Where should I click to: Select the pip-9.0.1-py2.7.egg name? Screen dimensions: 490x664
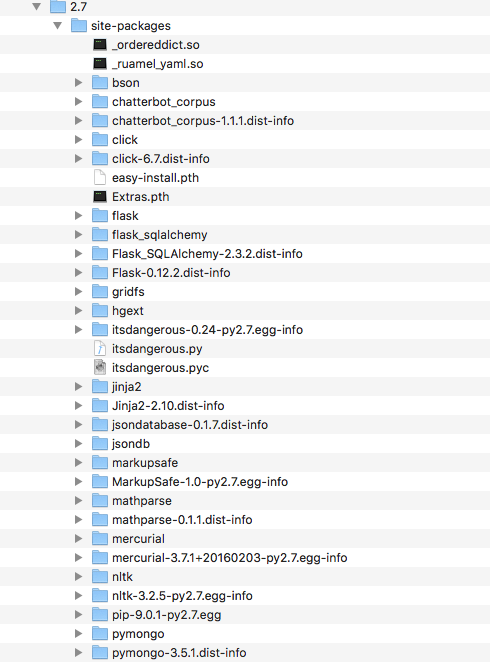(166, 614)
